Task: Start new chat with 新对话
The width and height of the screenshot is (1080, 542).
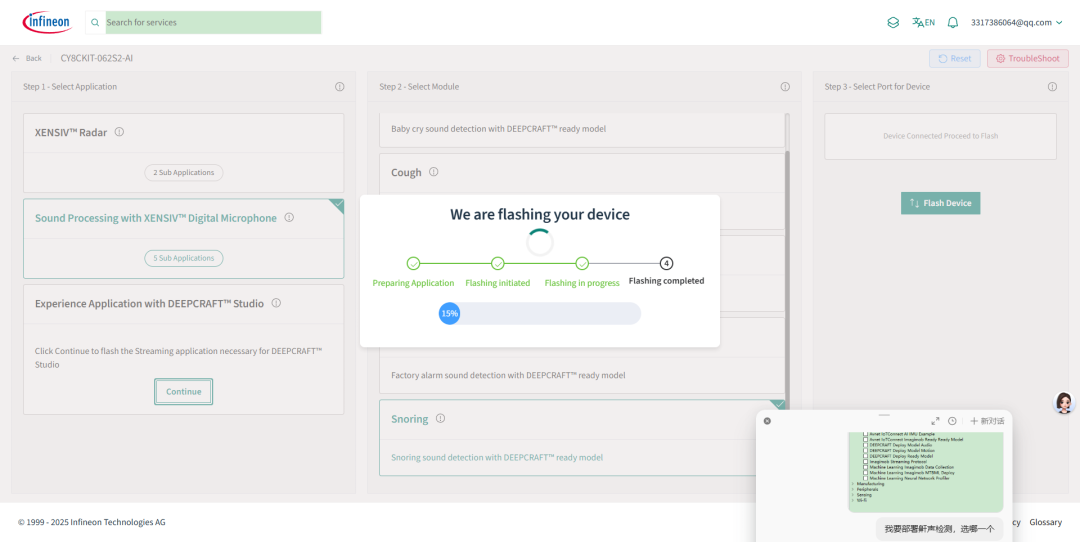Action: pos(987,421)
